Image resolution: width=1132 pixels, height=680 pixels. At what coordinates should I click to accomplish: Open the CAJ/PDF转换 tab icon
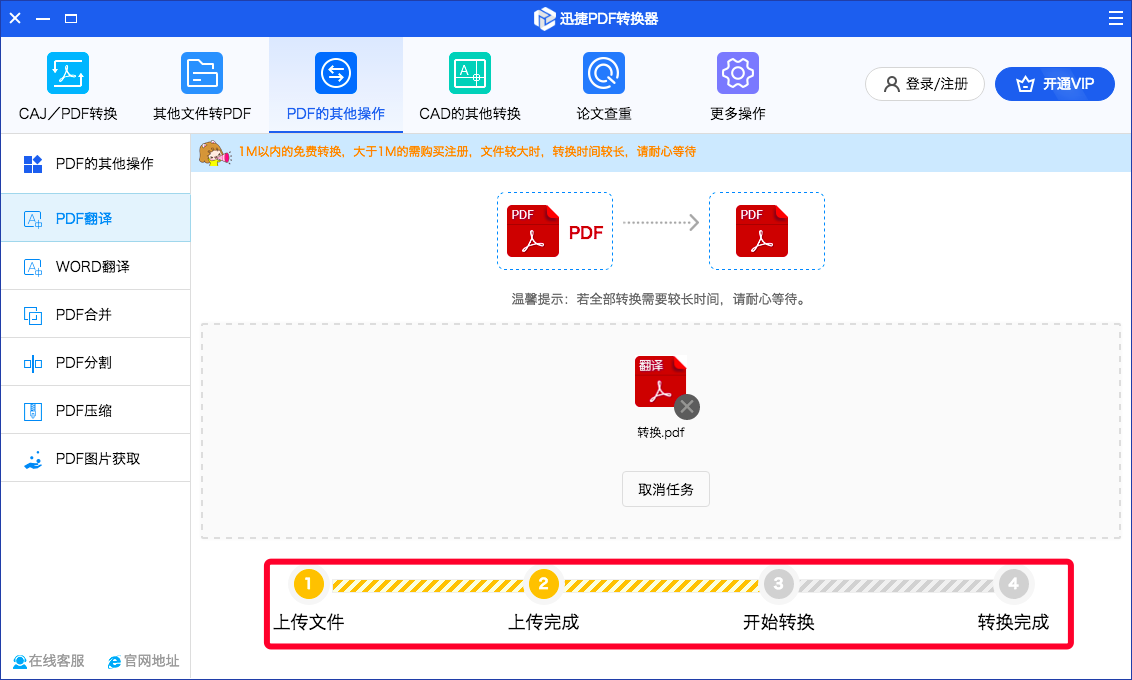pyautogui.click(x=68, y=73)
